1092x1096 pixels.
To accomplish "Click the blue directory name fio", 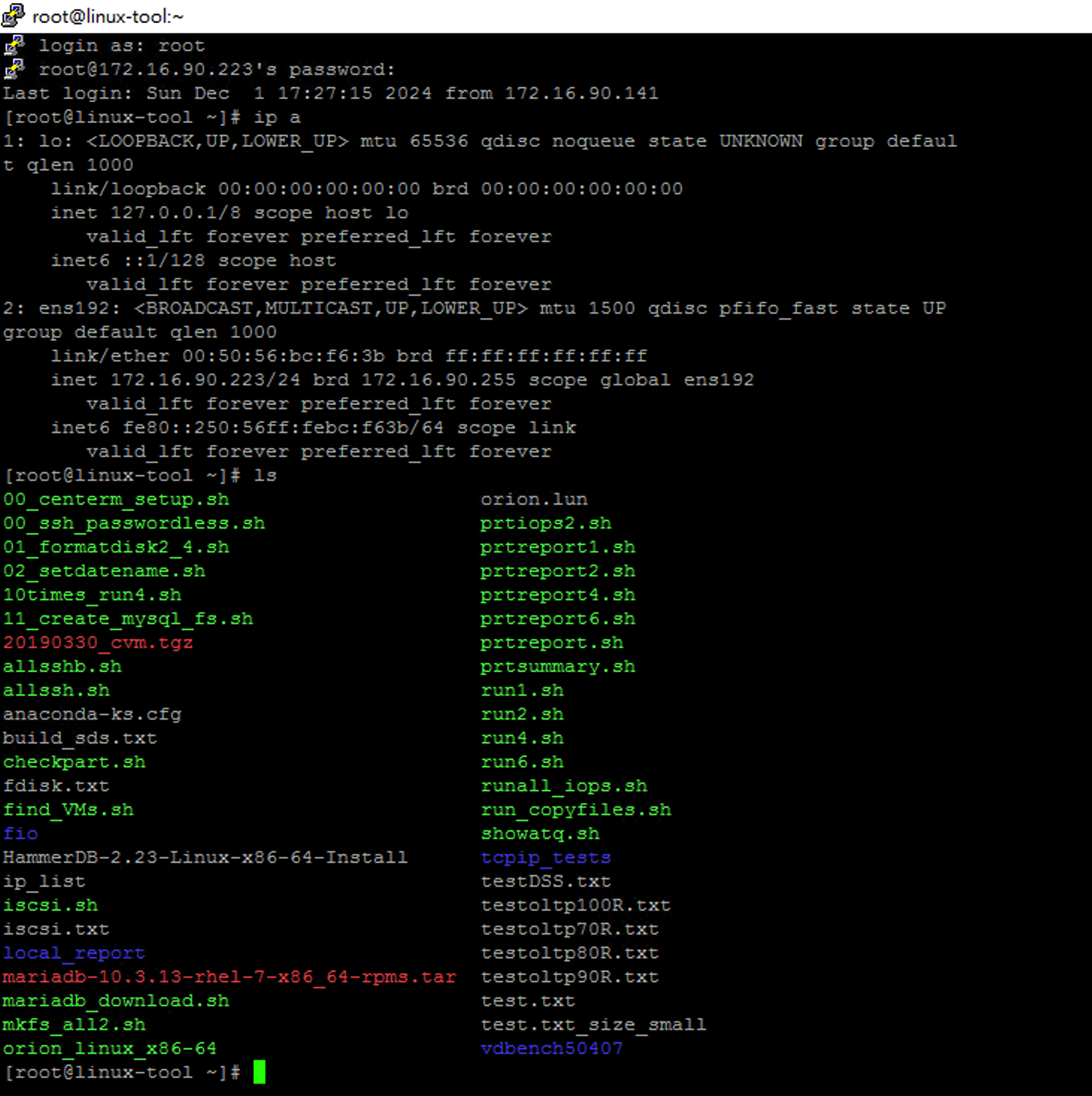I will 20,834.
